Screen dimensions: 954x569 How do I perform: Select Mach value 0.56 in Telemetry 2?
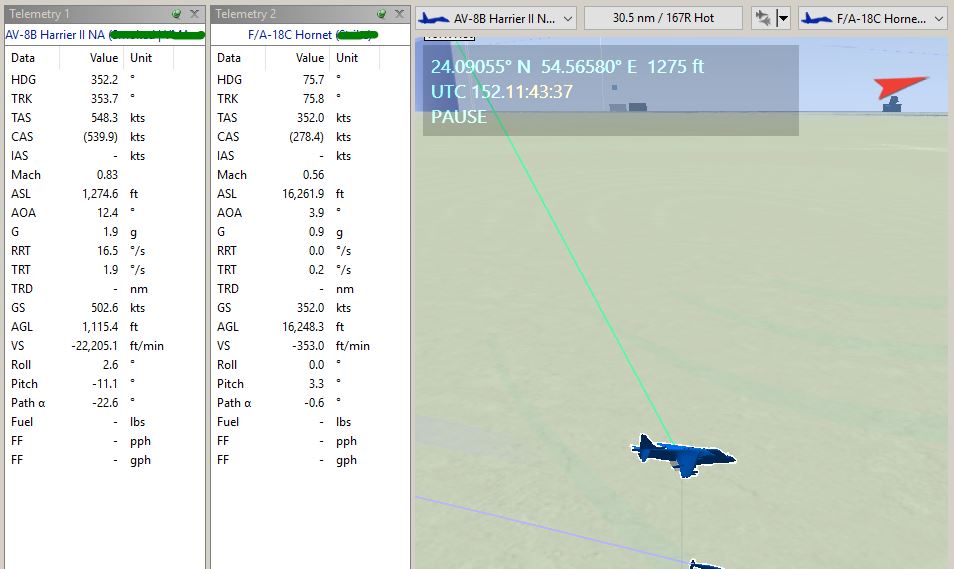(x=313, y=175)
